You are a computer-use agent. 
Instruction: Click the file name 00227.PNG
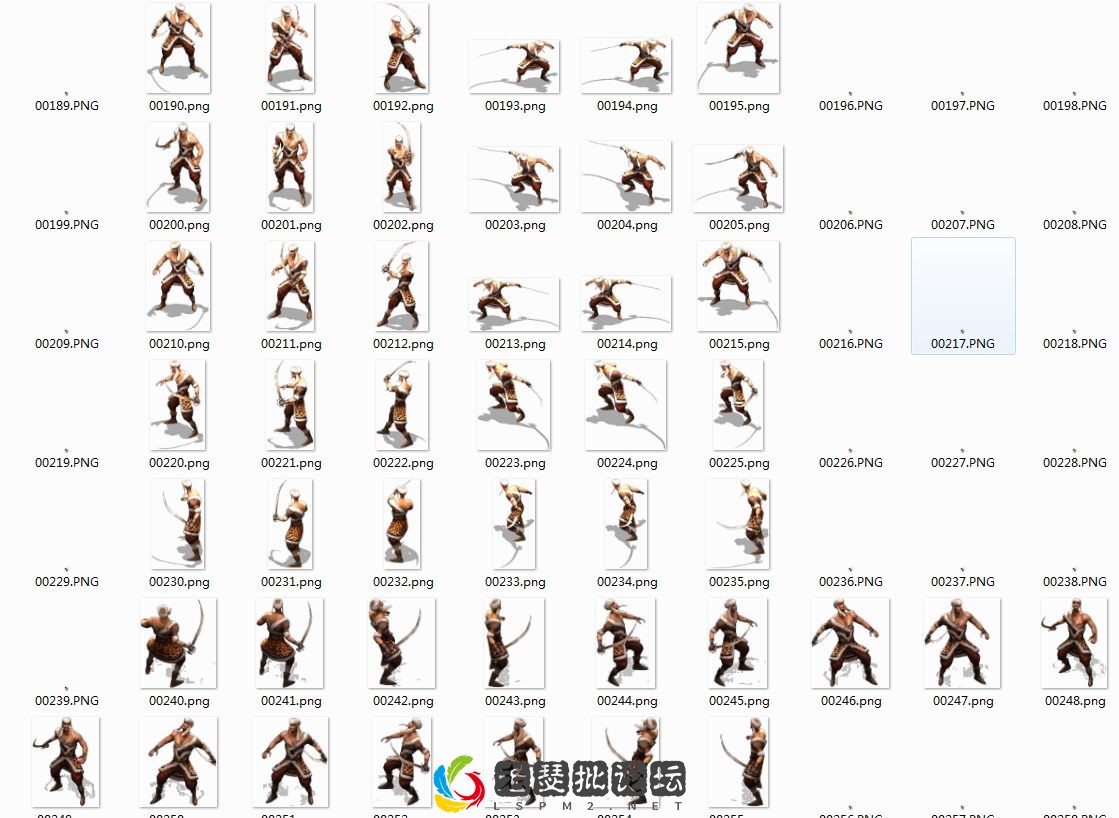tap(963, 463)
